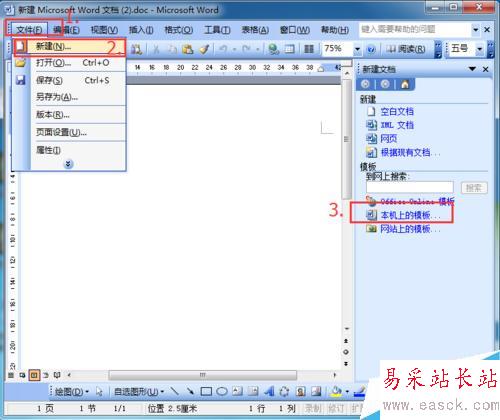Click the Insert Hyperlink globe icon
Image resolution: width=500 pixels, height=420 pixels.
pyautogui.click(x=274, y=49)
